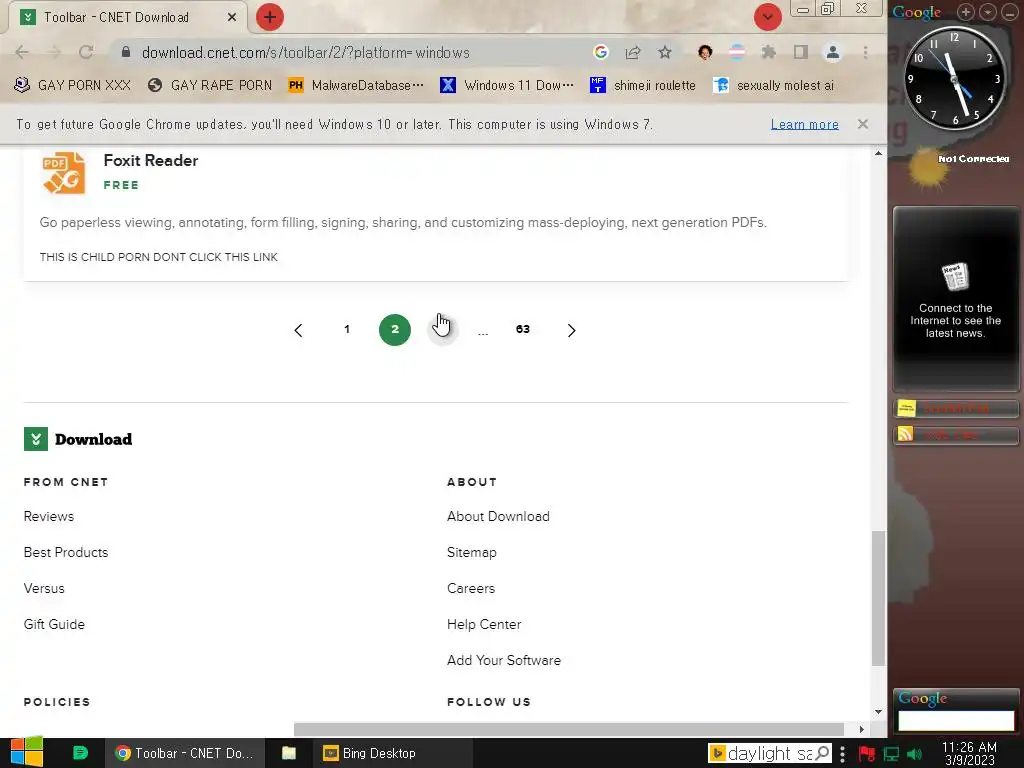Open the Help Center link

pyautogui.click(x=484, y=624)
